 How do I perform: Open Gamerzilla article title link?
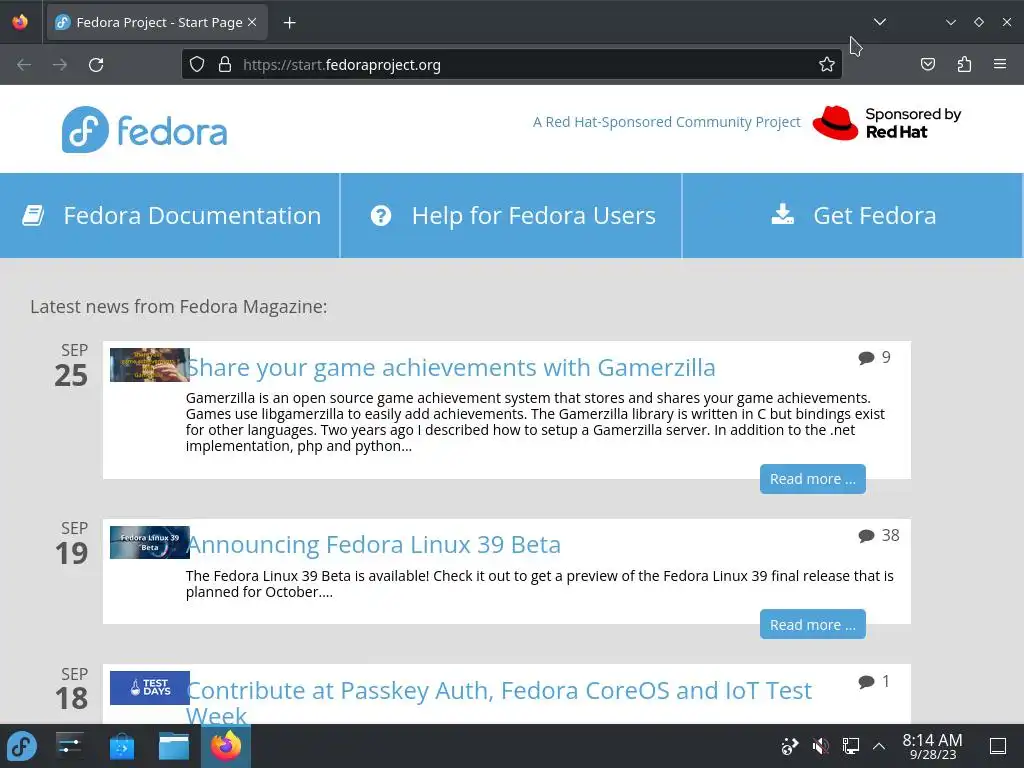(451, 368)
